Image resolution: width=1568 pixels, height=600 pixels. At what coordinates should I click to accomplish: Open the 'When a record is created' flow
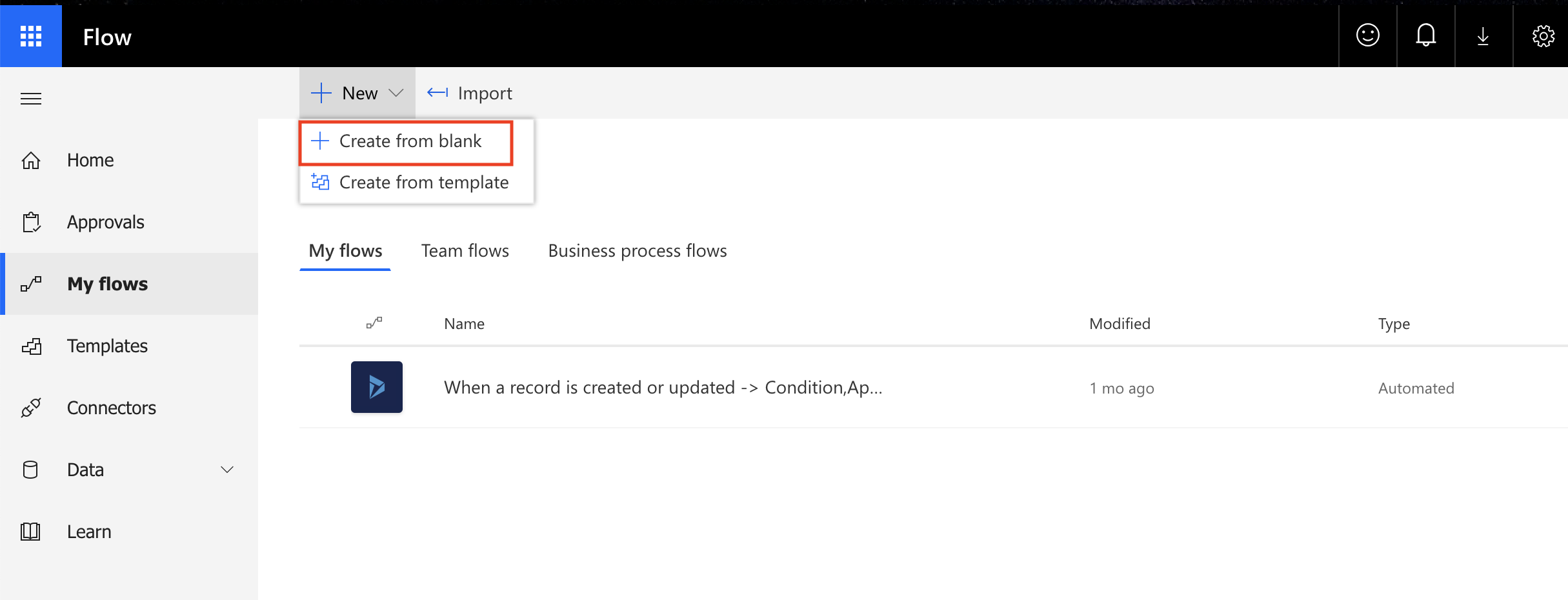pyautogui.click(x=663, y=387)
